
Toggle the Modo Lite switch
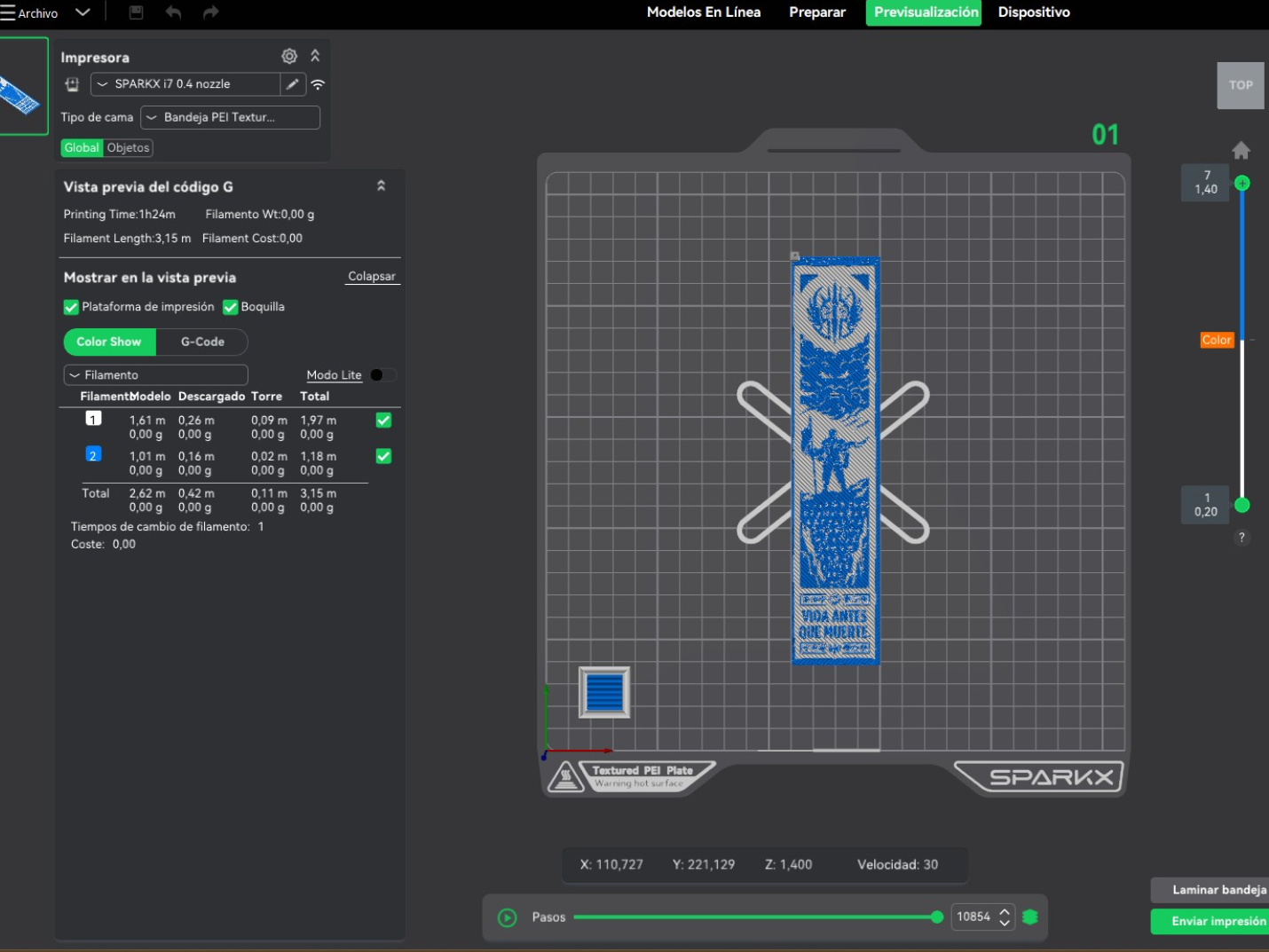pyautogui.click(x=382, y=375)
